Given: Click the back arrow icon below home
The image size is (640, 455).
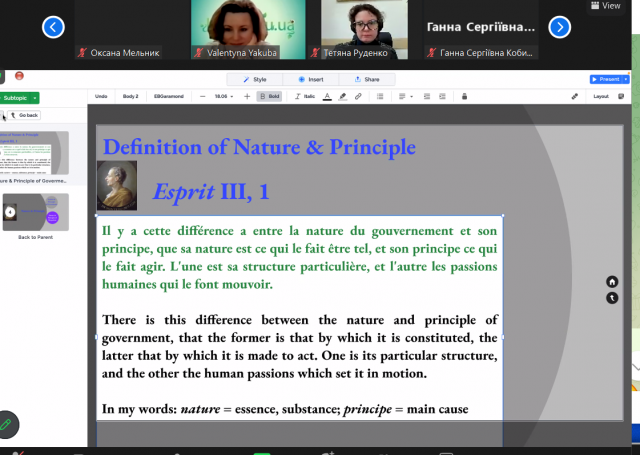Looking at the screenshot, I should click(612, 298).
